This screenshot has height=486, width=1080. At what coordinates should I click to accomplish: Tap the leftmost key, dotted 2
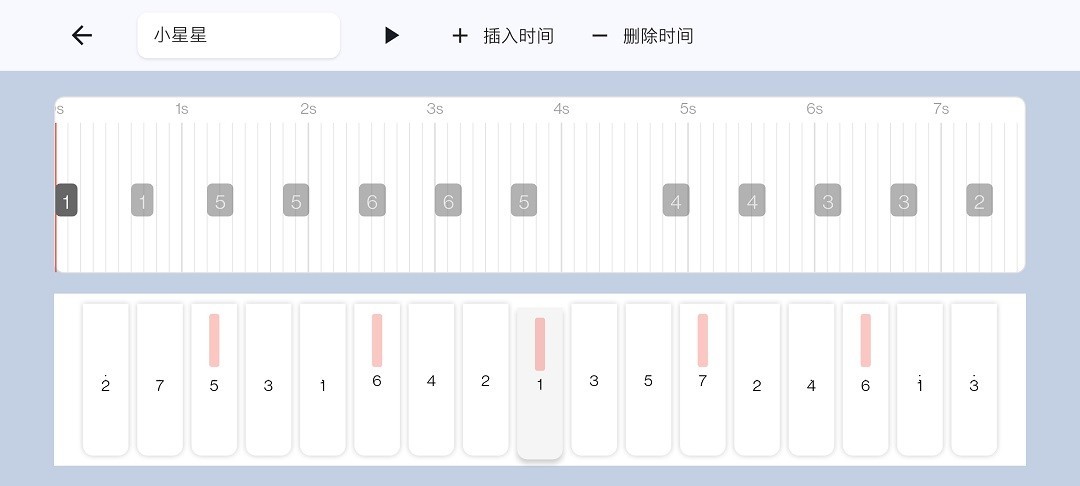[106, 380]
